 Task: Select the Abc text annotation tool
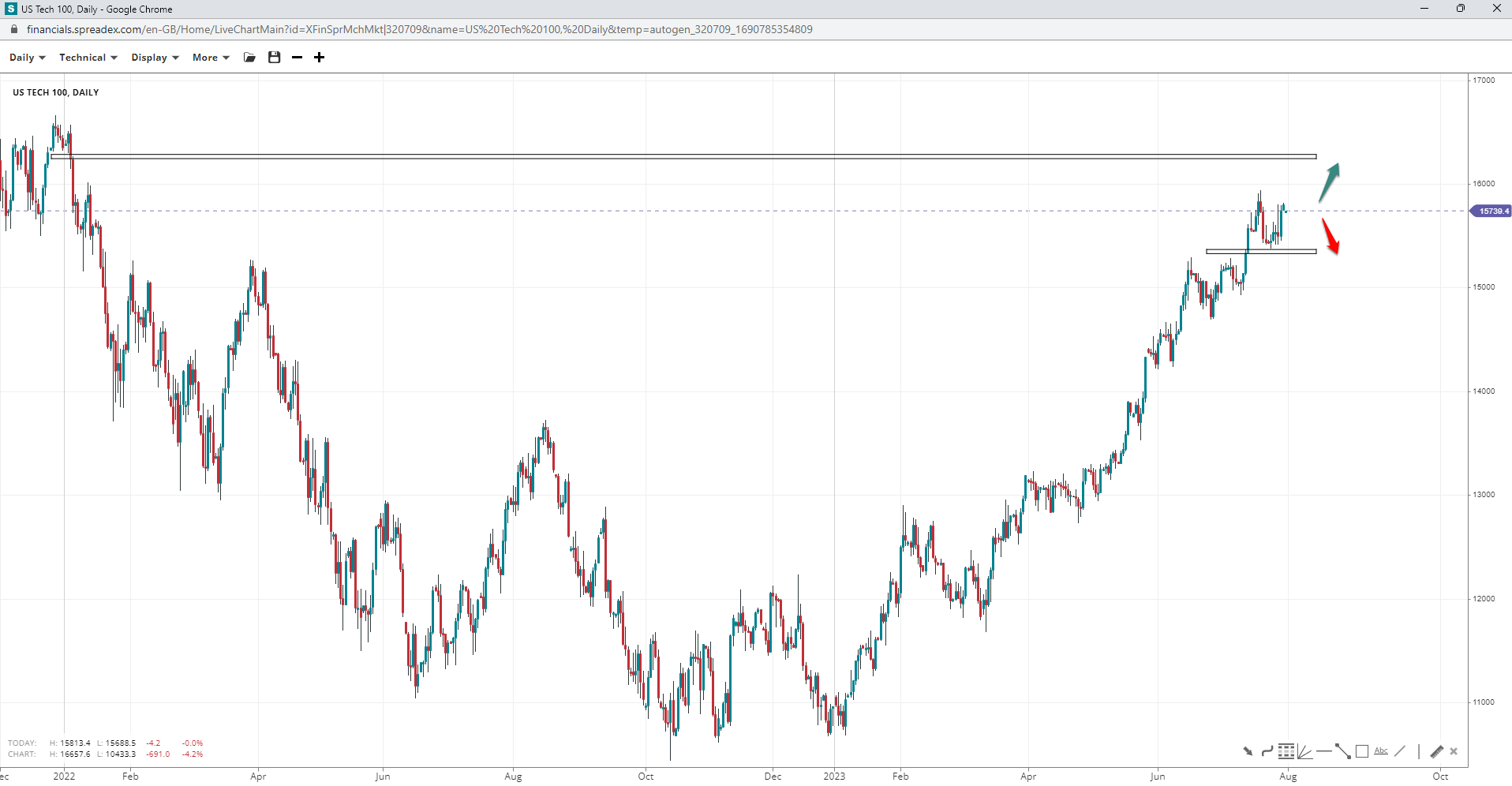pyautogui.click(x=1381, y=751)
